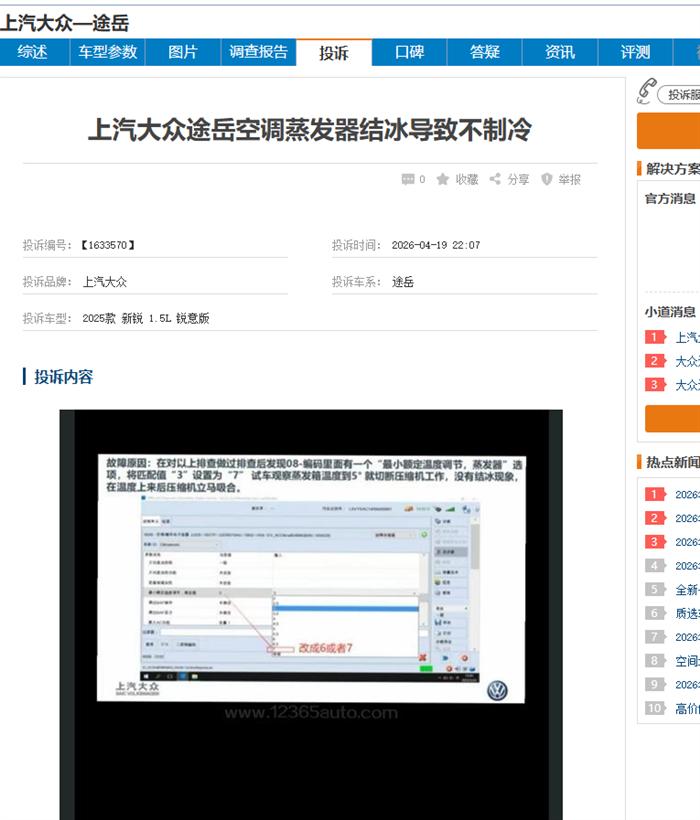This screenshot has width=700, height=820.
Task: Click the Volkswagen logo in the embedded image
Action: [496, 690]
